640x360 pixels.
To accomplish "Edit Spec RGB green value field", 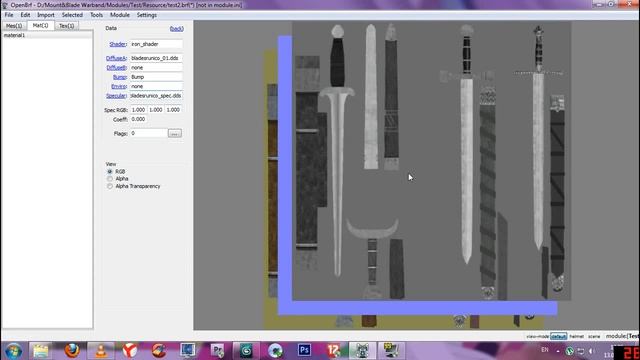I will click(156, 110).
